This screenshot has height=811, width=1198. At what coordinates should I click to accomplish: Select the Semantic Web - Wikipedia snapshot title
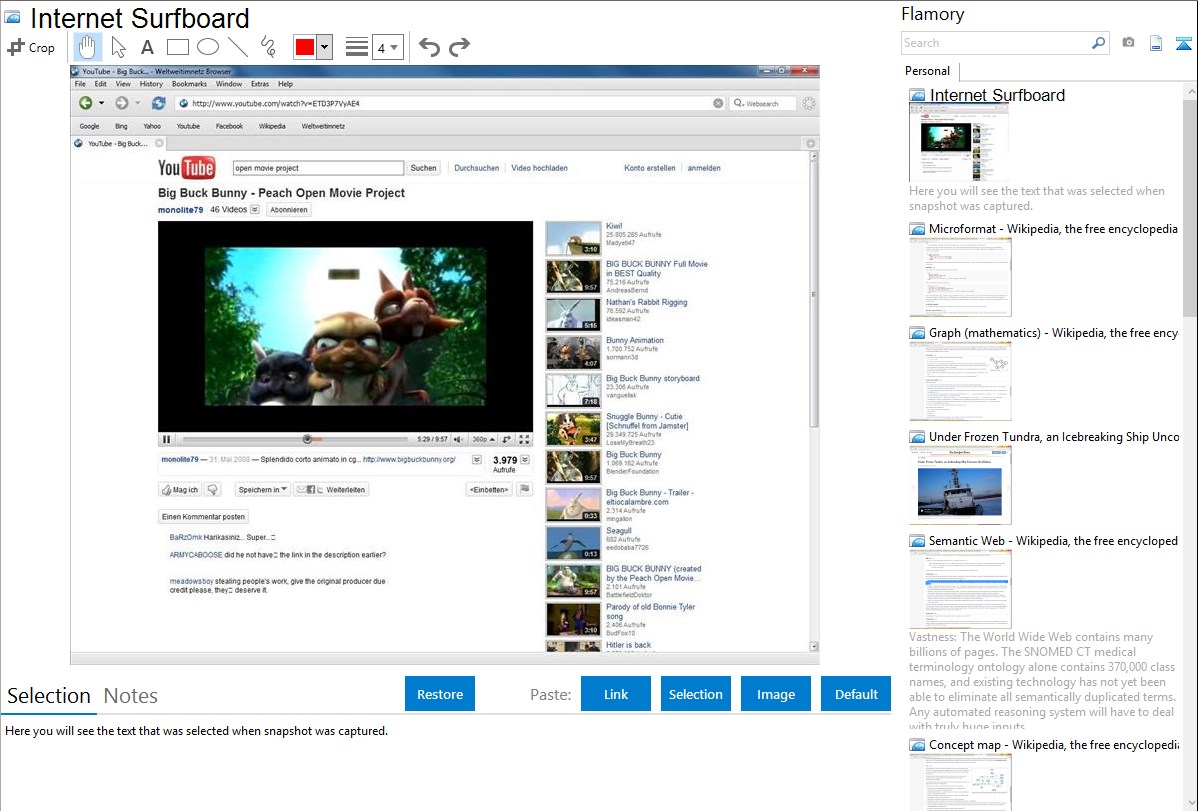1053,540
